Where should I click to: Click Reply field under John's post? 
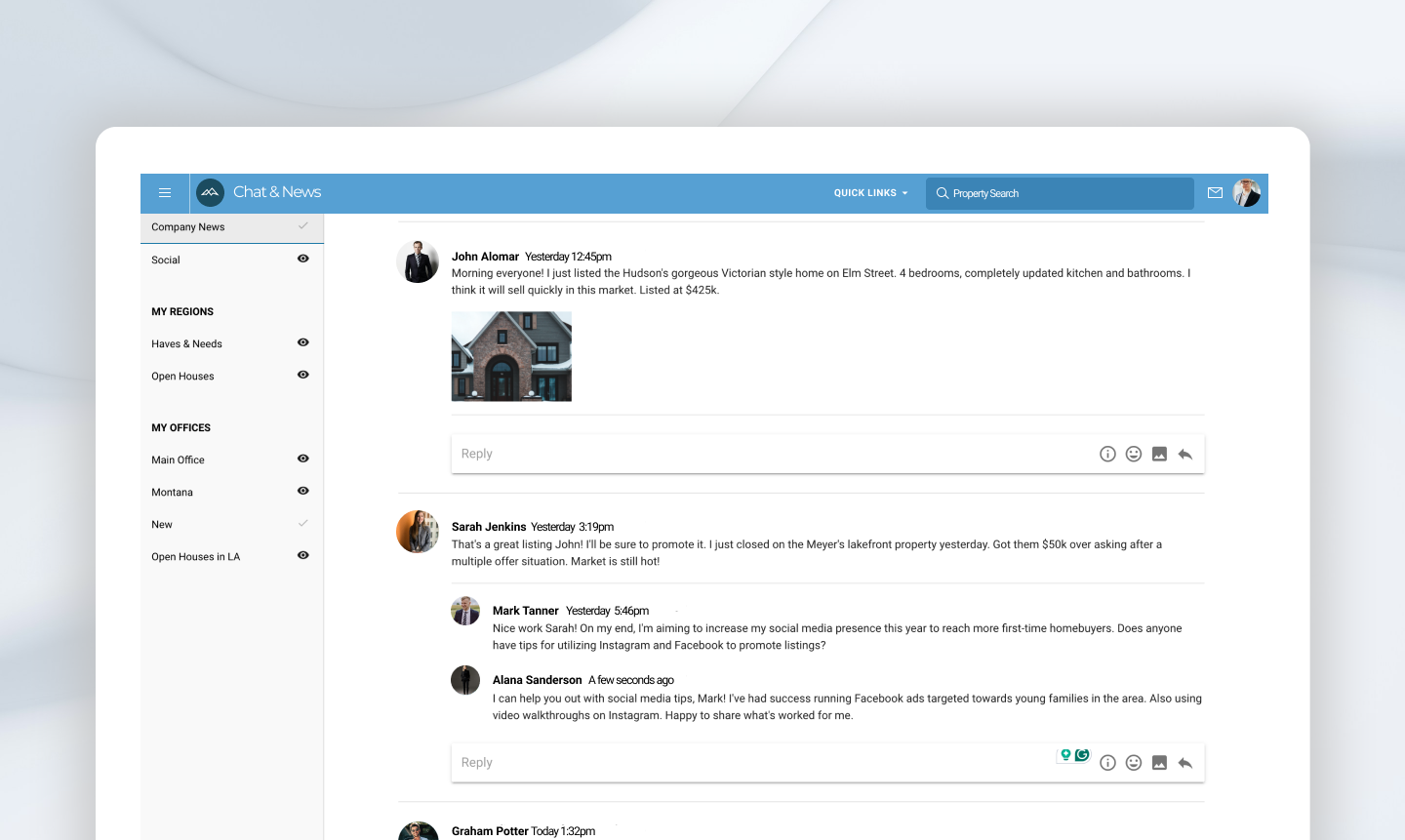[827, 454]
